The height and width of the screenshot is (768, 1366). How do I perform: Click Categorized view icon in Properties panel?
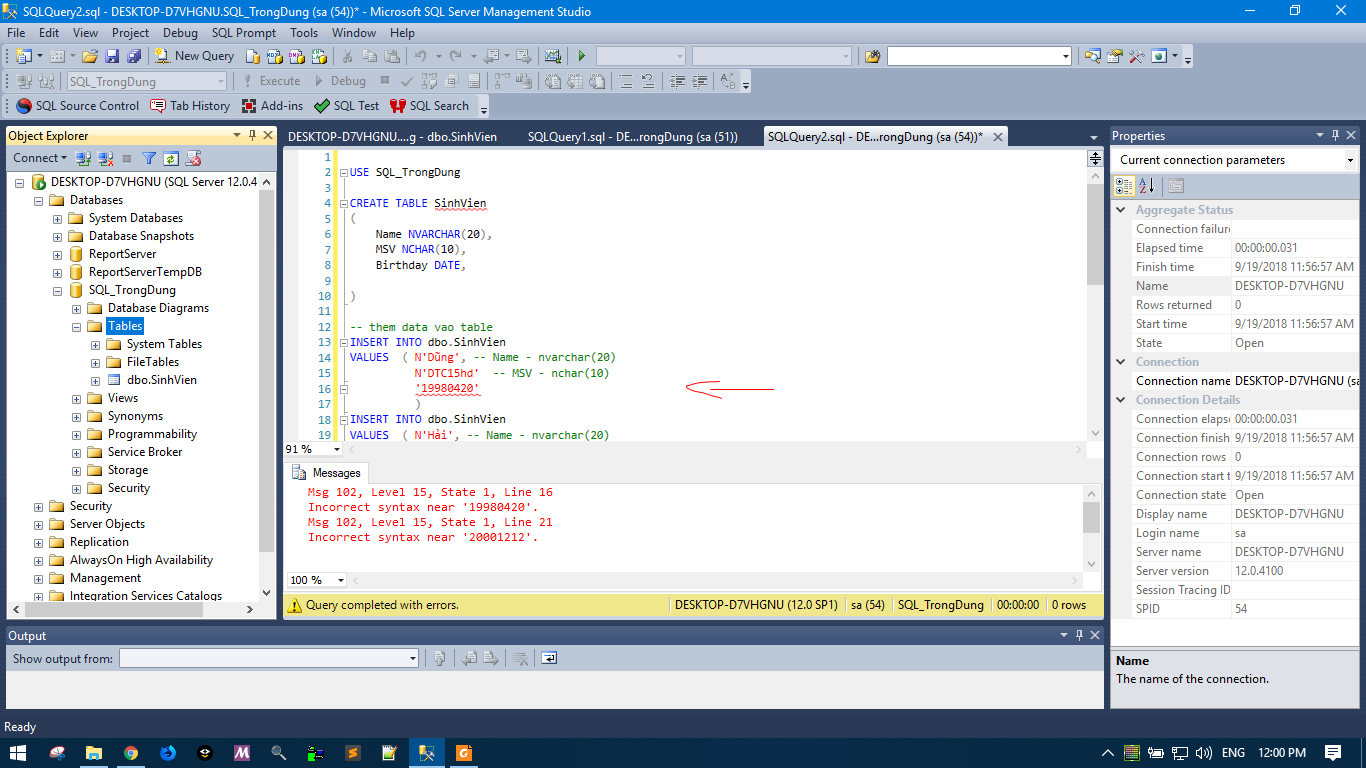(1125, 186)
